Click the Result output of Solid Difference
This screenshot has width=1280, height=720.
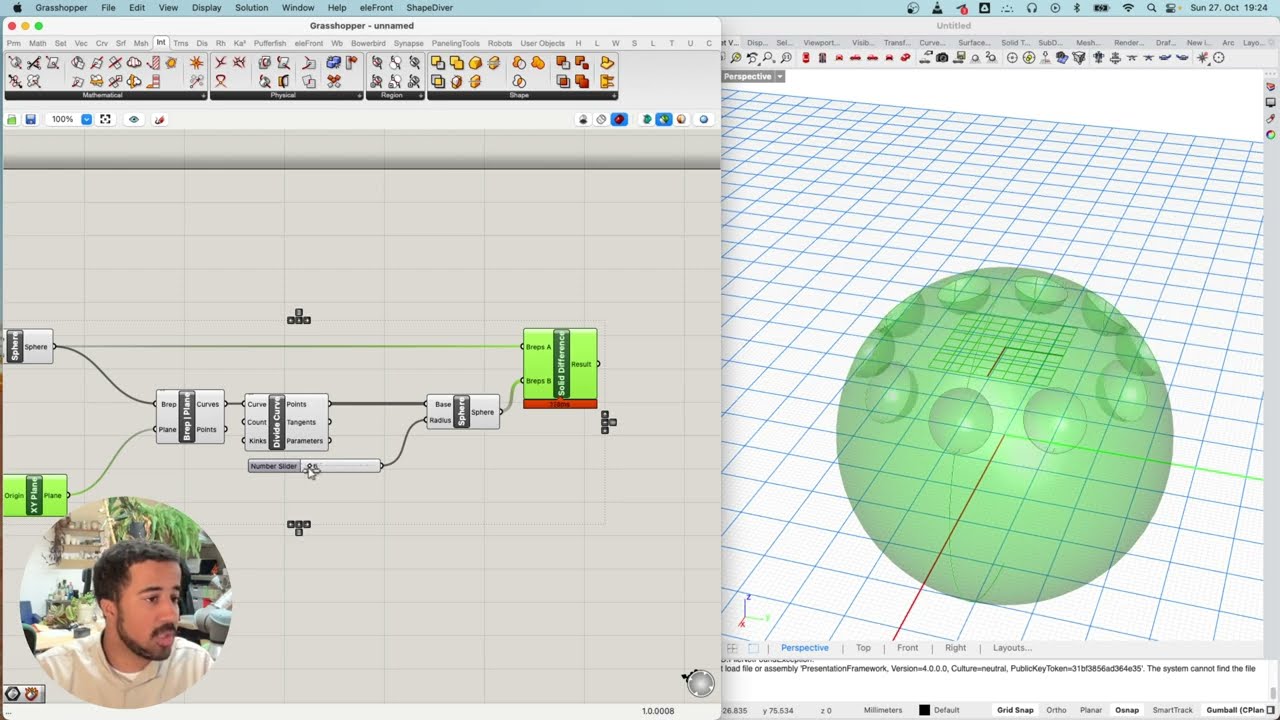coord(581,364)
